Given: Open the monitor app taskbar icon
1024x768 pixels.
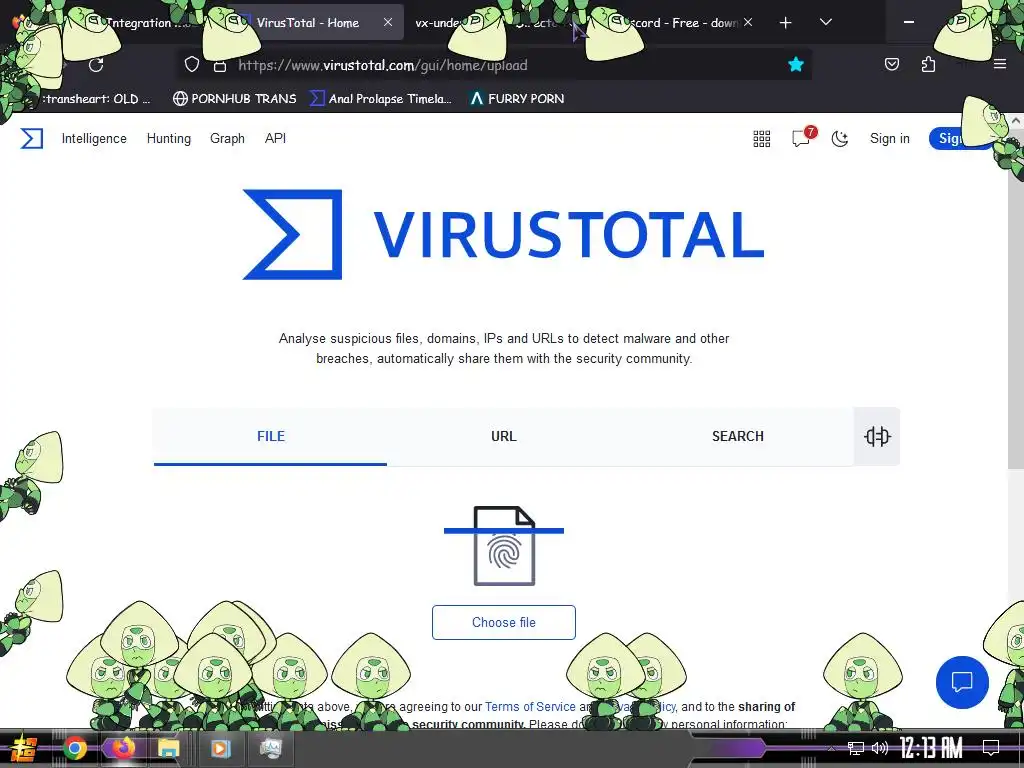Looking at the screenshot, I should click(270, 748).
